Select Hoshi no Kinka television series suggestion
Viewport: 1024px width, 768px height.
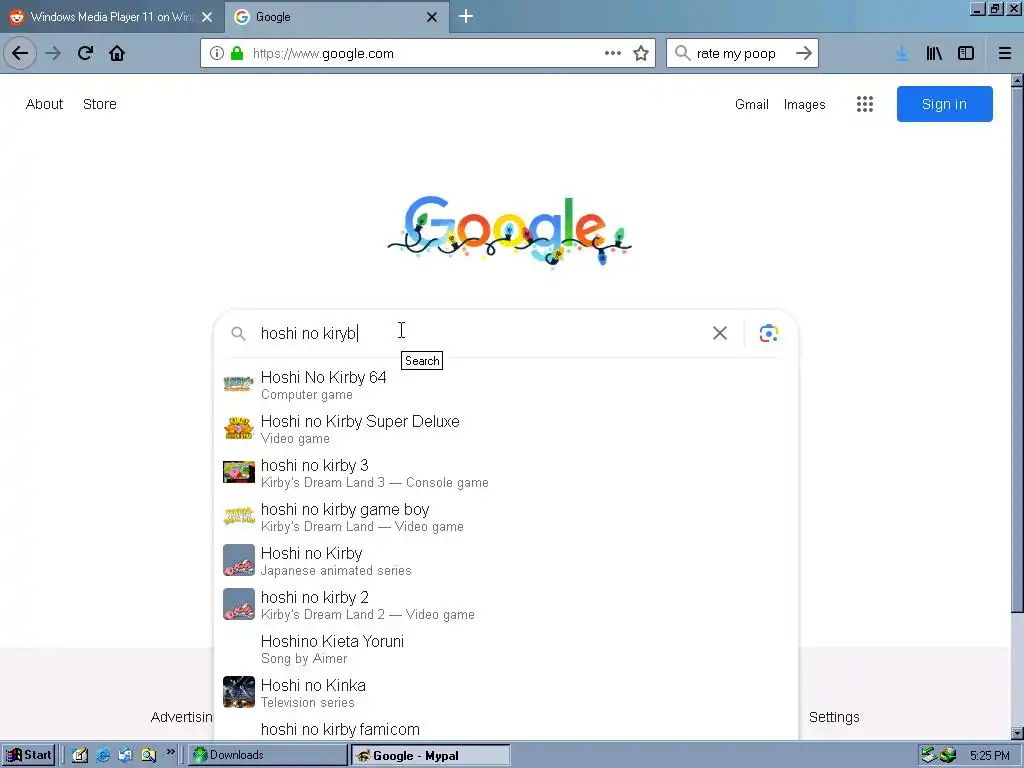coord(505,693)
